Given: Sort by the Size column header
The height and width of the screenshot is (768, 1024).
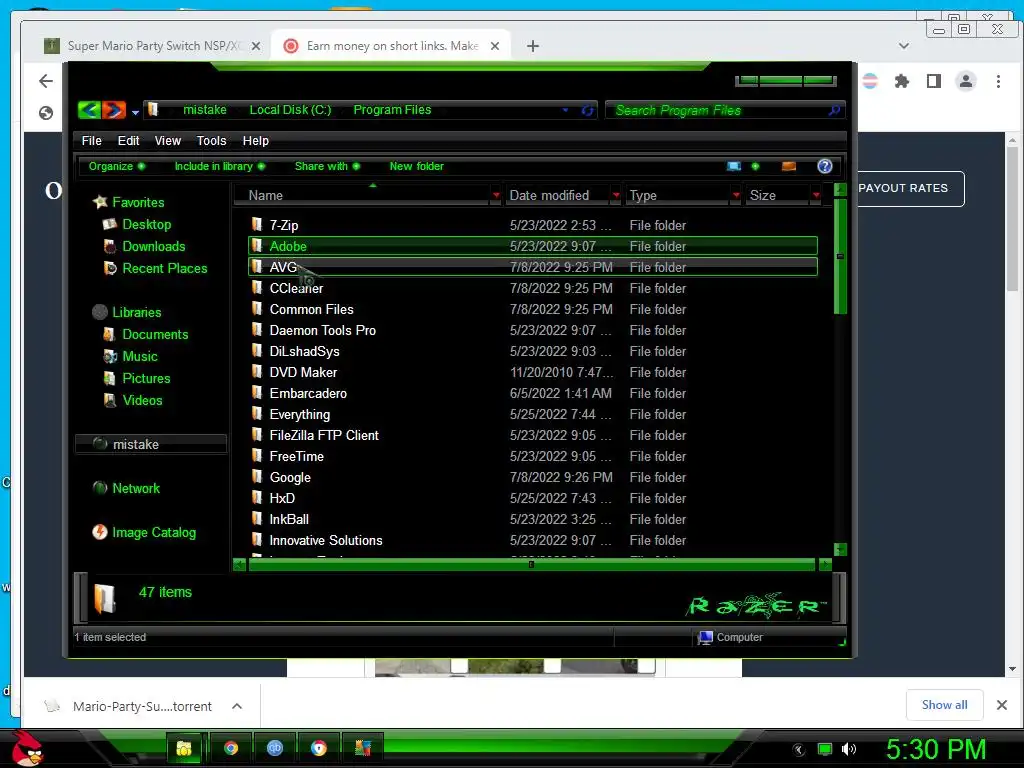Looking at the screenshot, I should [x=777, y=195].
